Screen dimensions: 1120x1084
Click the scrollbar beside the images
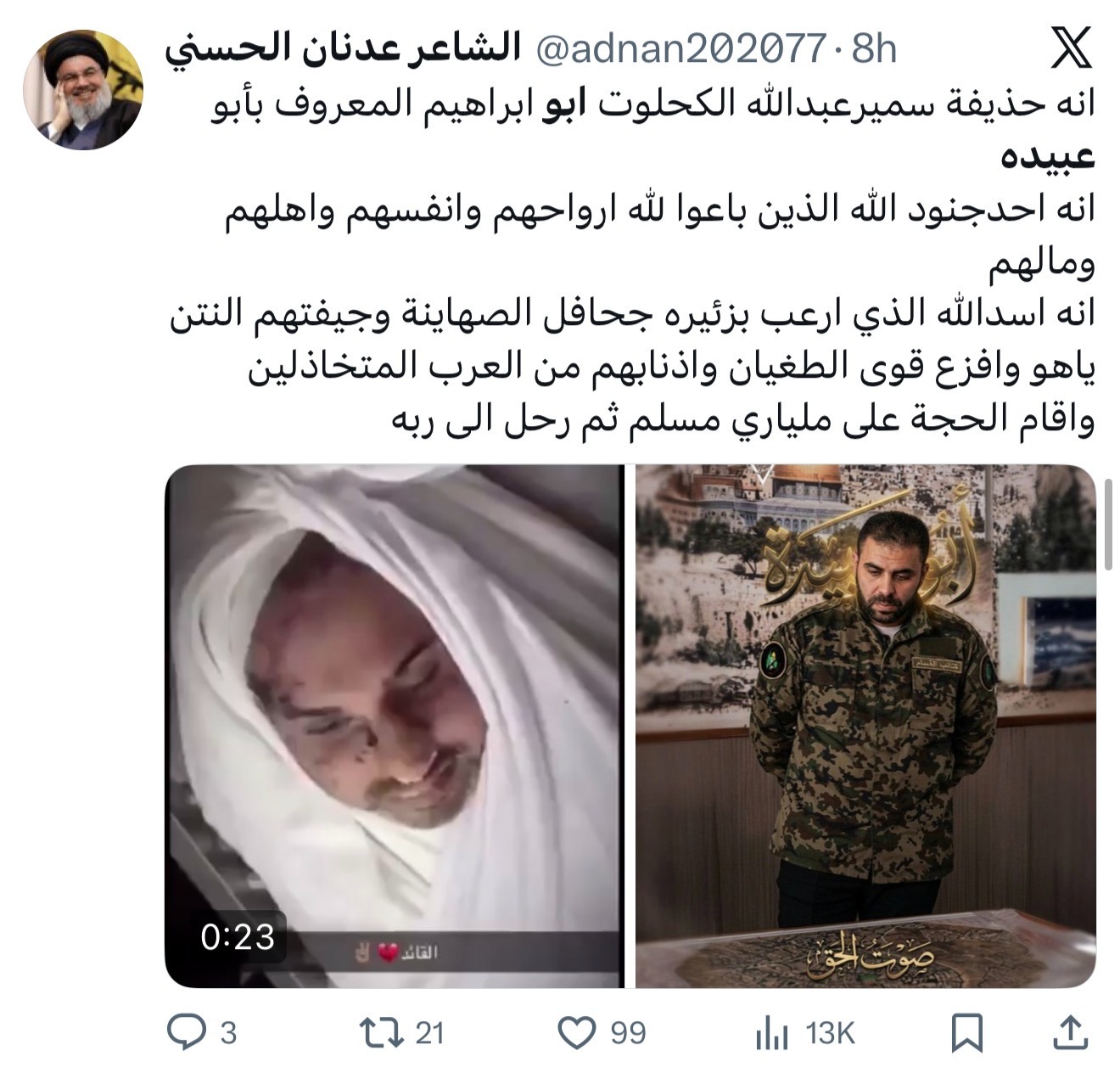point(1108,524)
